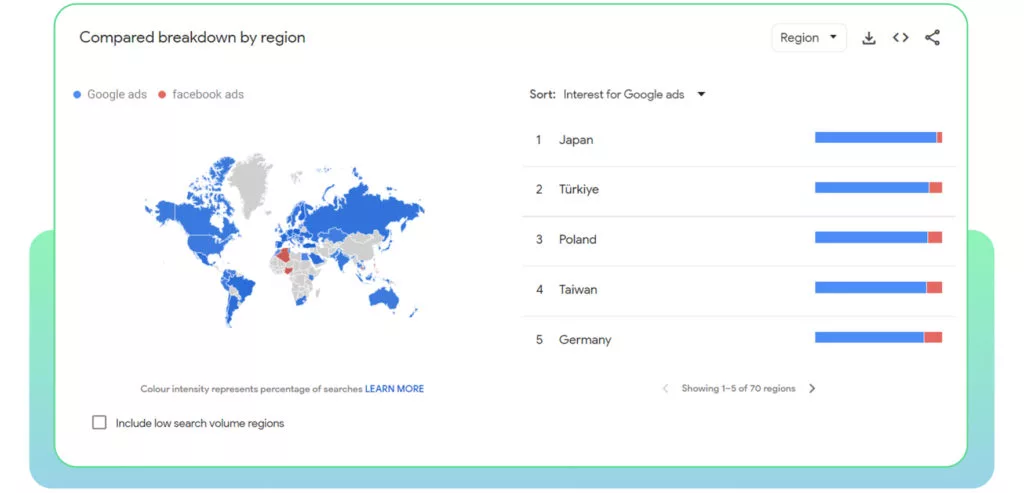This screenshot has height=493, width=1024.
Task: Click the Google ads legend label
Action: 117,94
